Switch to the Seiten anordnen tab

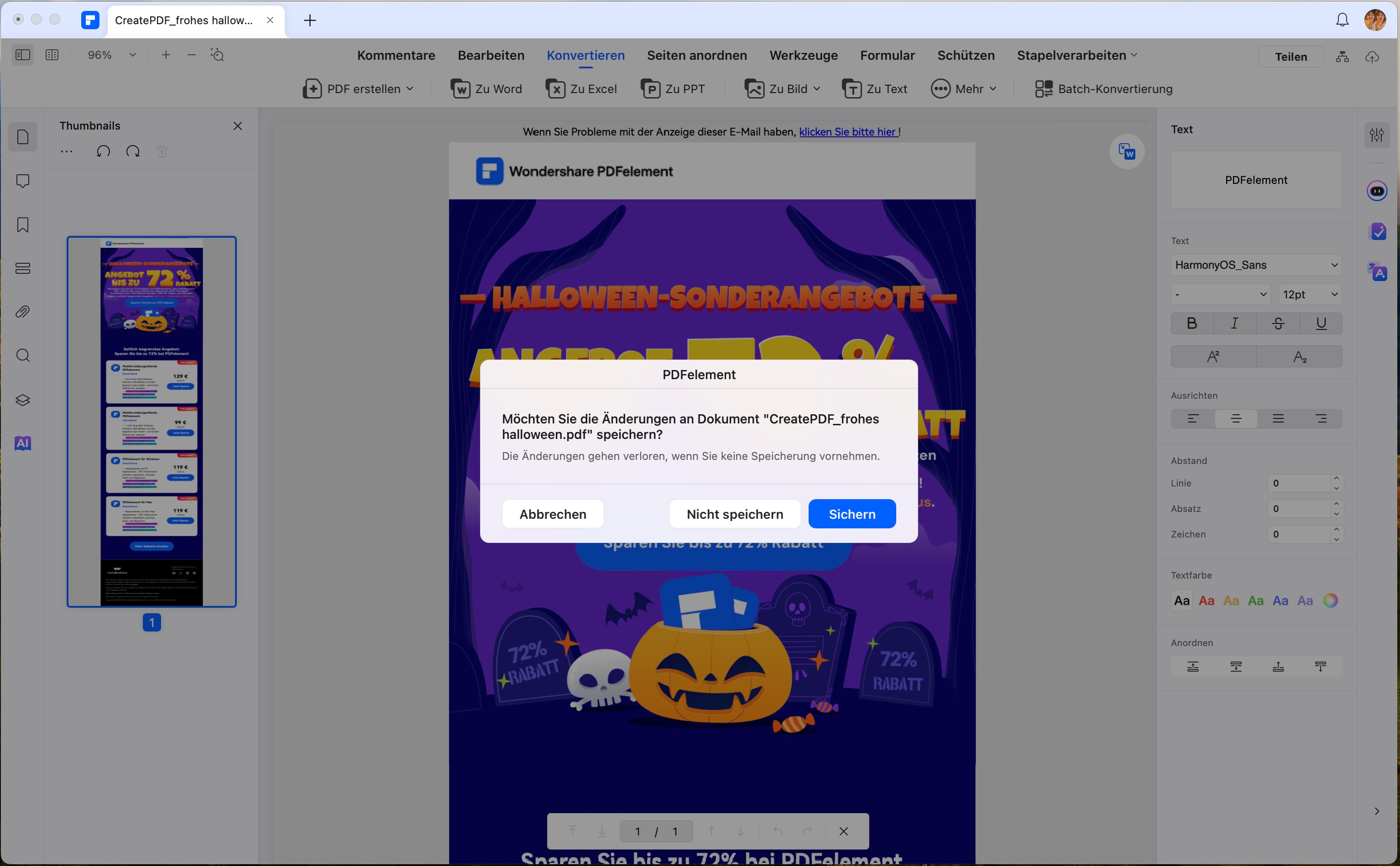pos(696,56)
